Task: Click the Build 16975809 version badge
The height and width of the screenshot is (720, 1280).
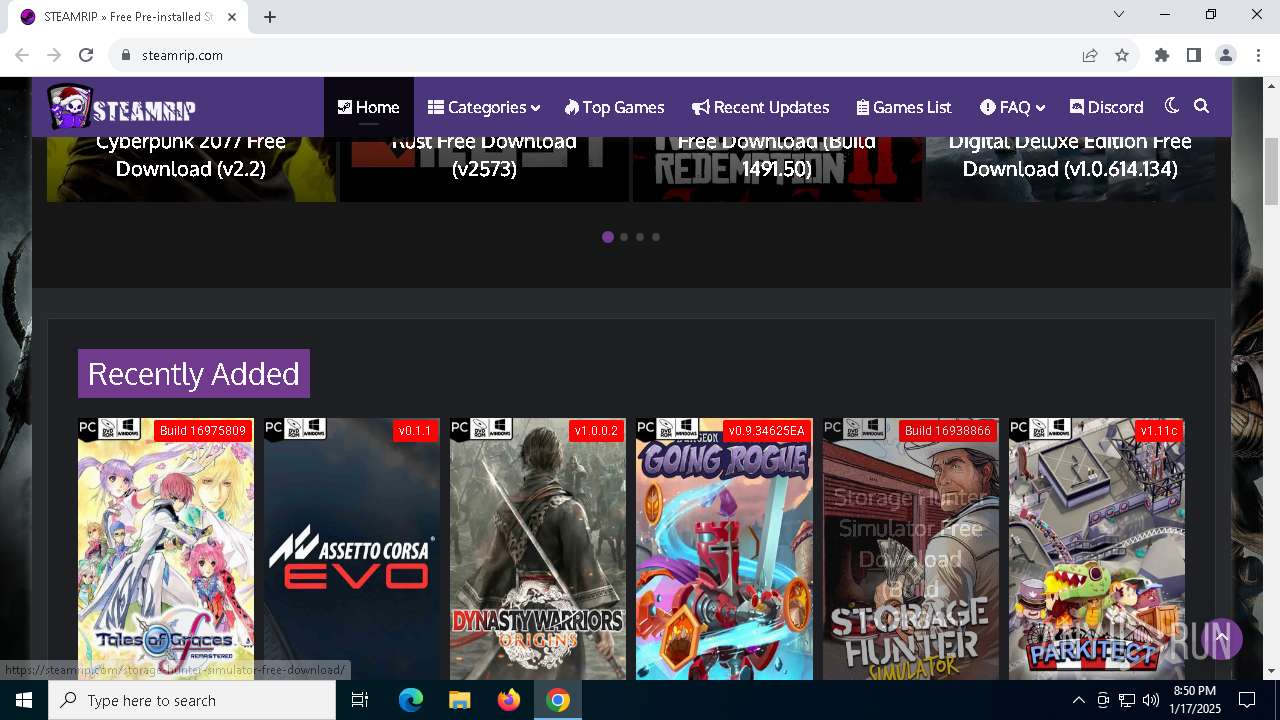Action: [203, 431]
